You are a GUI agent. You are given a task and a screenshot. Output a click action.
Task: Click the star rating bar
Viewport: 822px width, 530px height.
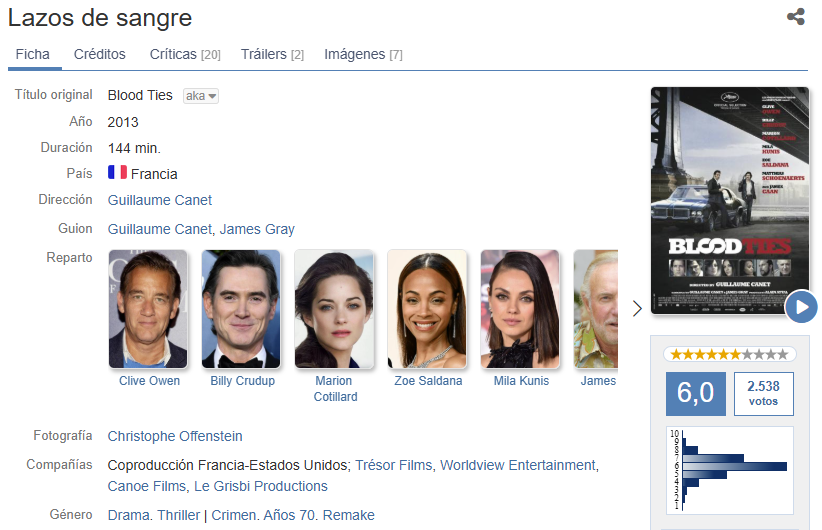click(730, 354)
